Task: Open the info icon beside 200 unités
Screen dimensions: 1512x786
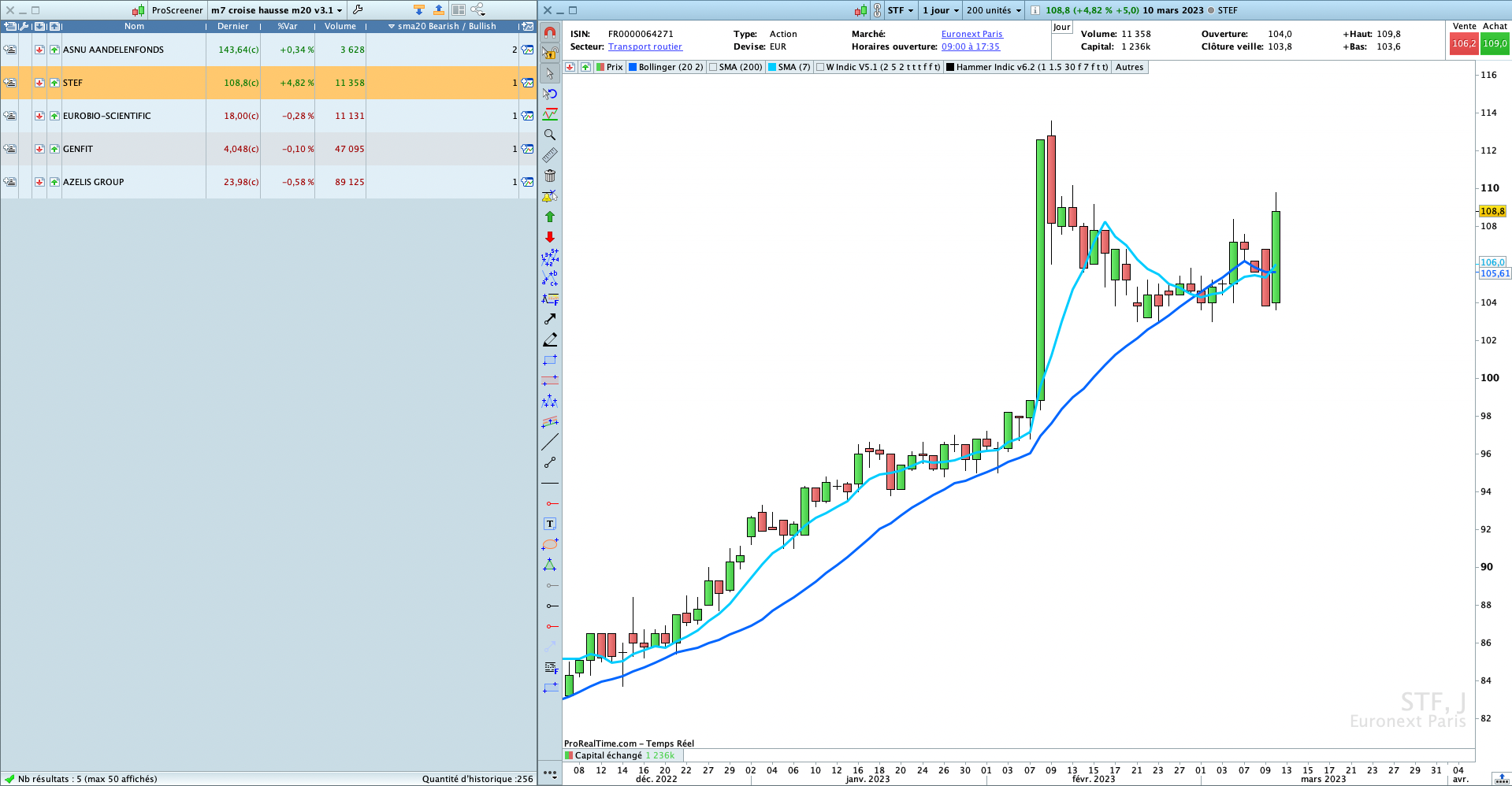Action: pos(1035,10)
